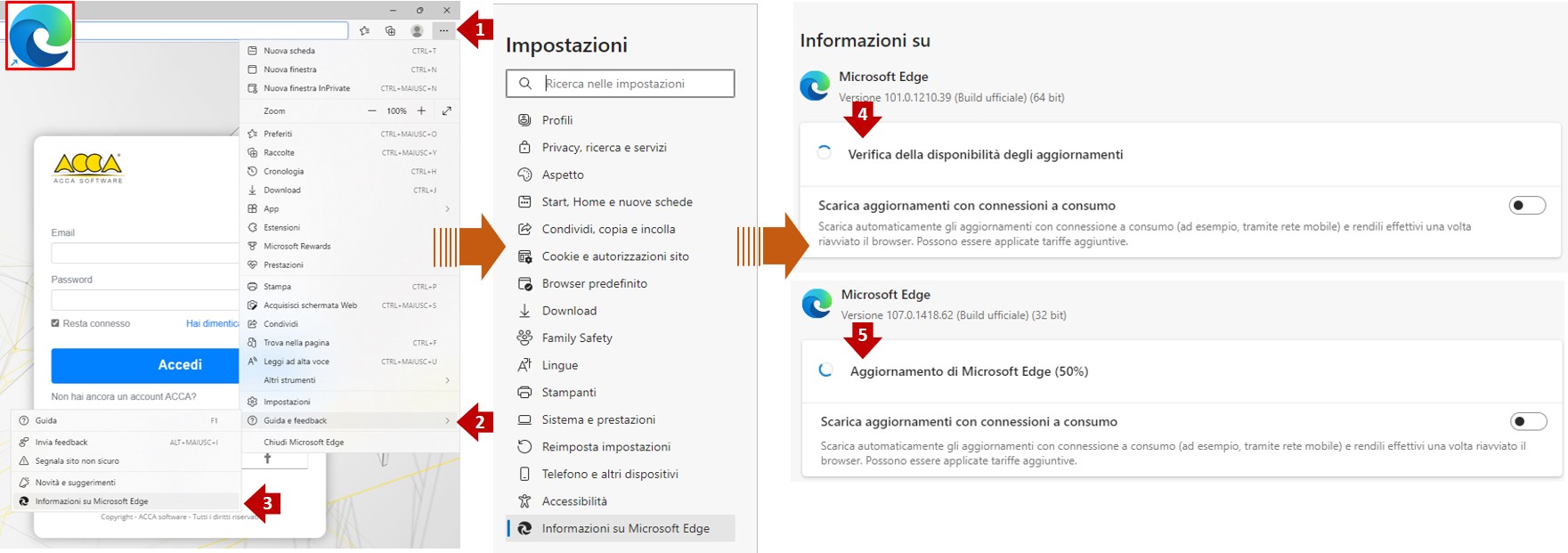The image size is (1568, 553).
Task: Click the Microsoft Edge desktop shortcut icon
Action: click(40, 36)
